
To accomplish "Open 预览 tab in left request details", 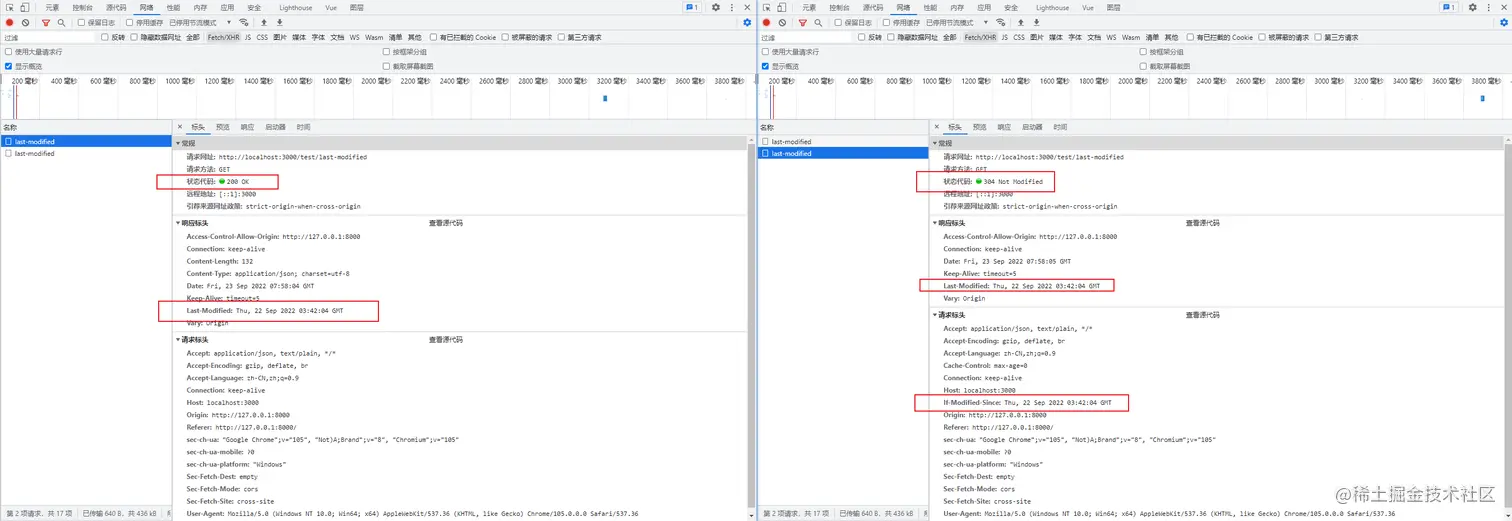I will 223,127.
